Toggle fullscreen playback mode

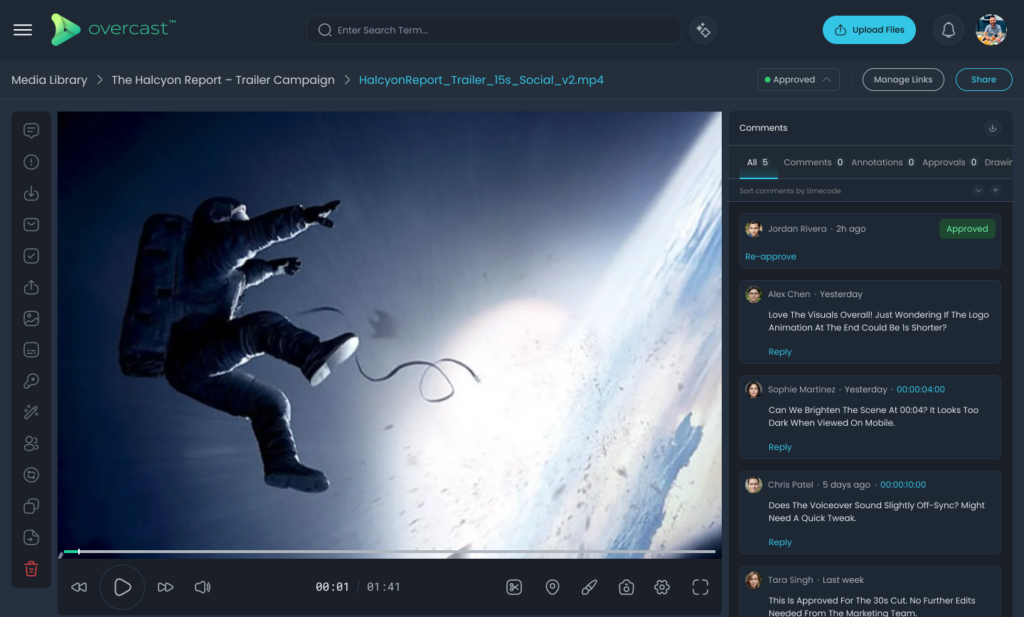[x=700, y=587]
